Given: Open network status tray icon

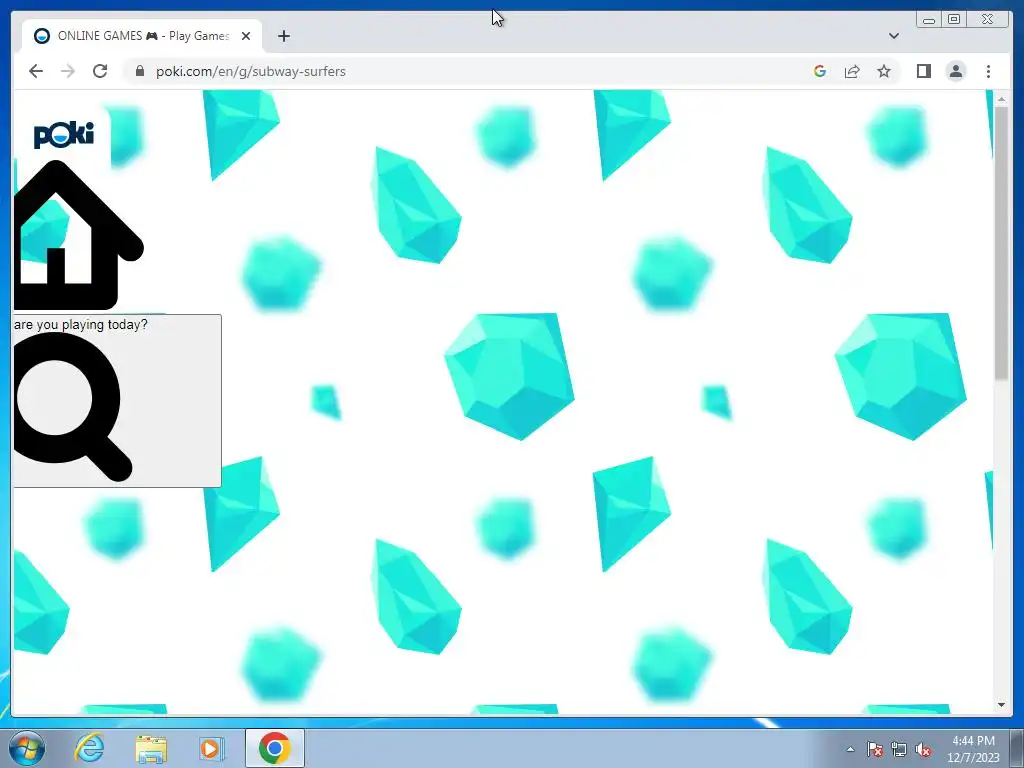Looking at the screenshot, I should click(899, 749).
